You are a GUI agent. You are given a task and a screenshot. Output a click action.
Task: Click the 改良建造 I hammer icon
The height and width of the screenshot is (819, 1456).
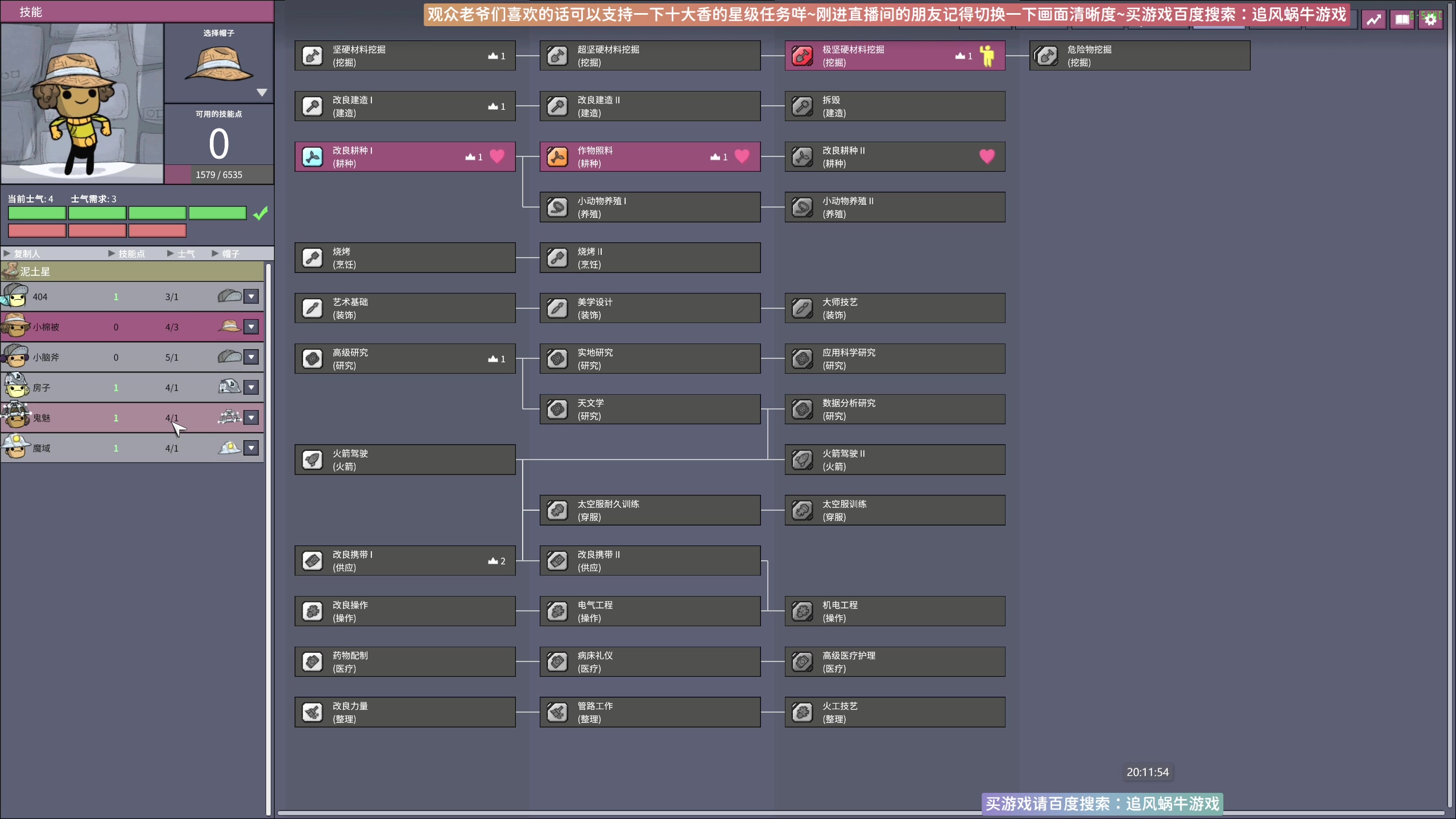(x=312, y=106)
